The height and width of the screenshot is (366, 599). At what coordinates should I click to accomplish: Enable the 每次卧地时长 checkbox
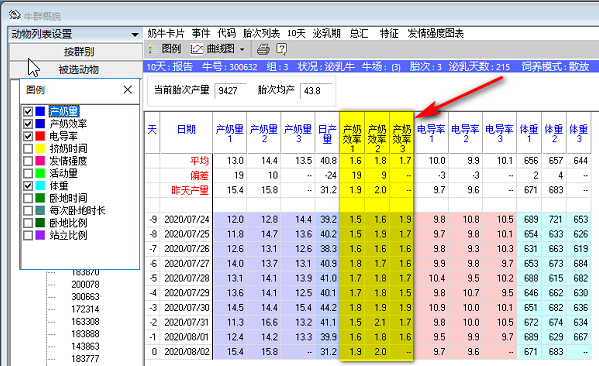click(28, 211)
